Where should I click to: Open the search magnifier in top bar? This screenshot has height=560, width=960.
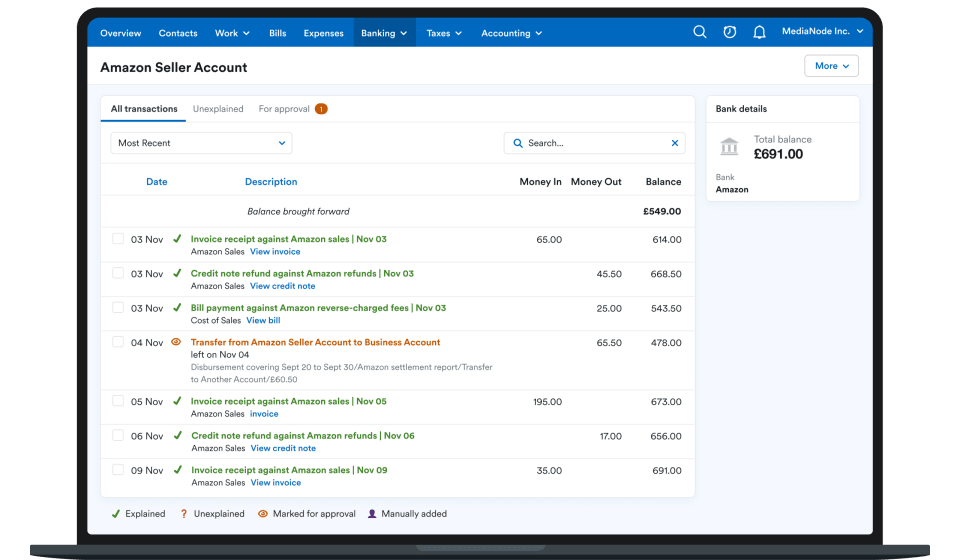click(699, 32)
